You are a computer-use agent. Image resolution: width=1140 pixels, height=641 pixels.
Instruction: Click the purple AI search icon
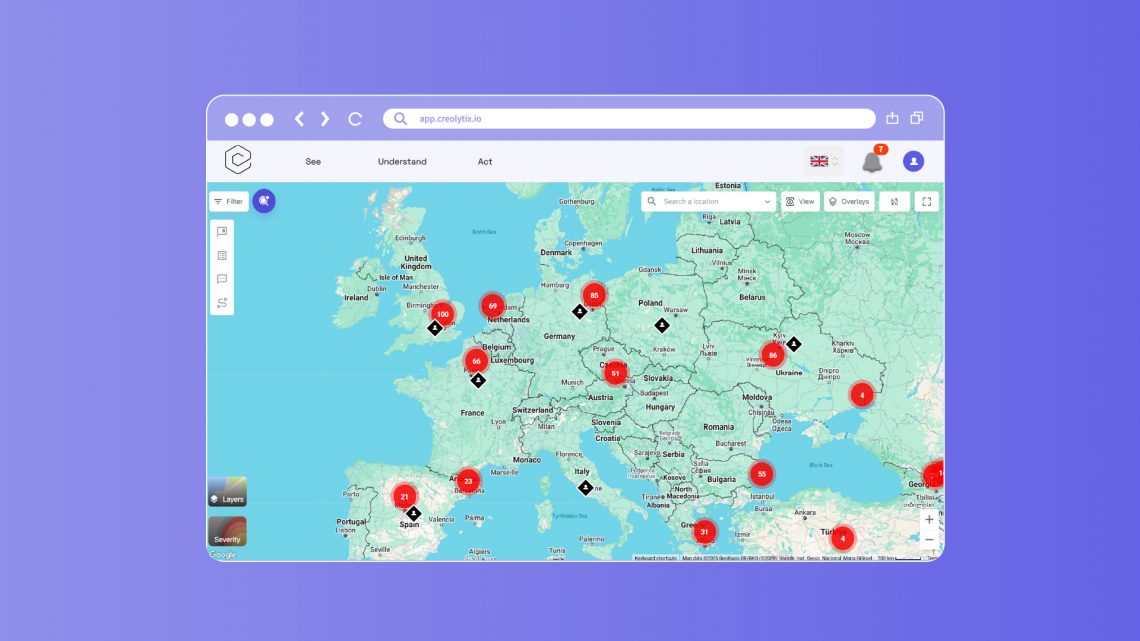click(264, 201)
